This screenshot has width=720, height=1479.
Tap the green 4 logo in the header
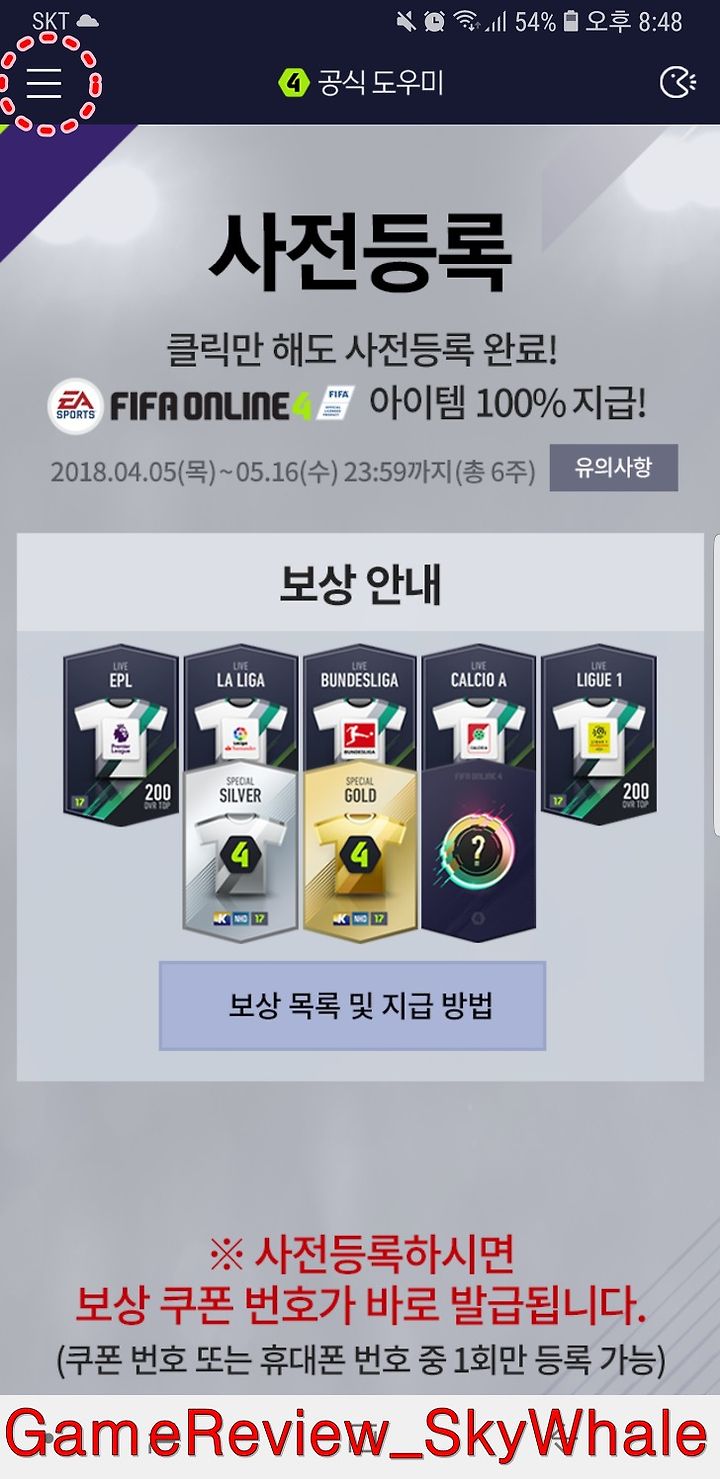[293, 84]
